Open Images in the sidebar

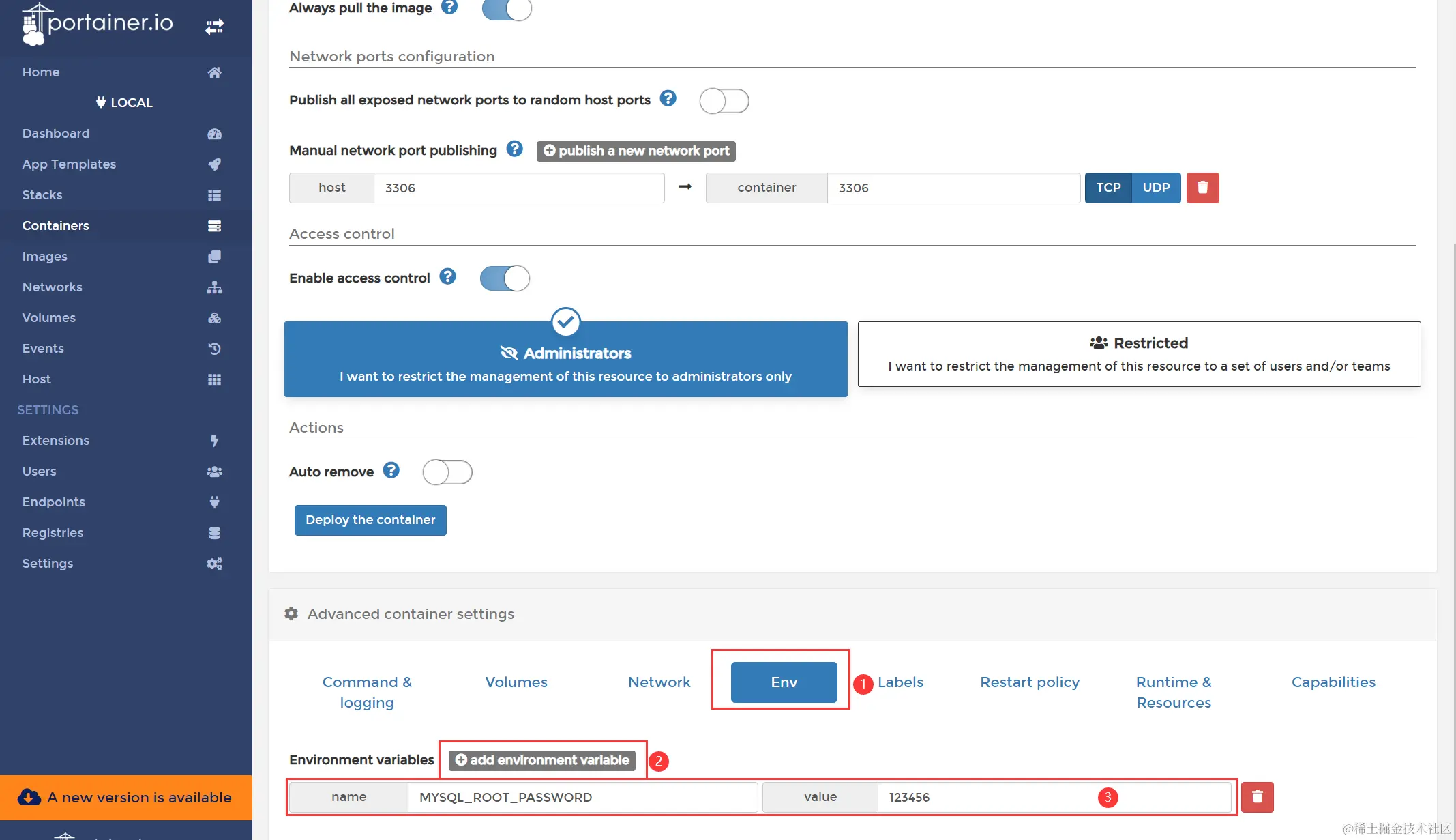click(45, 257)
